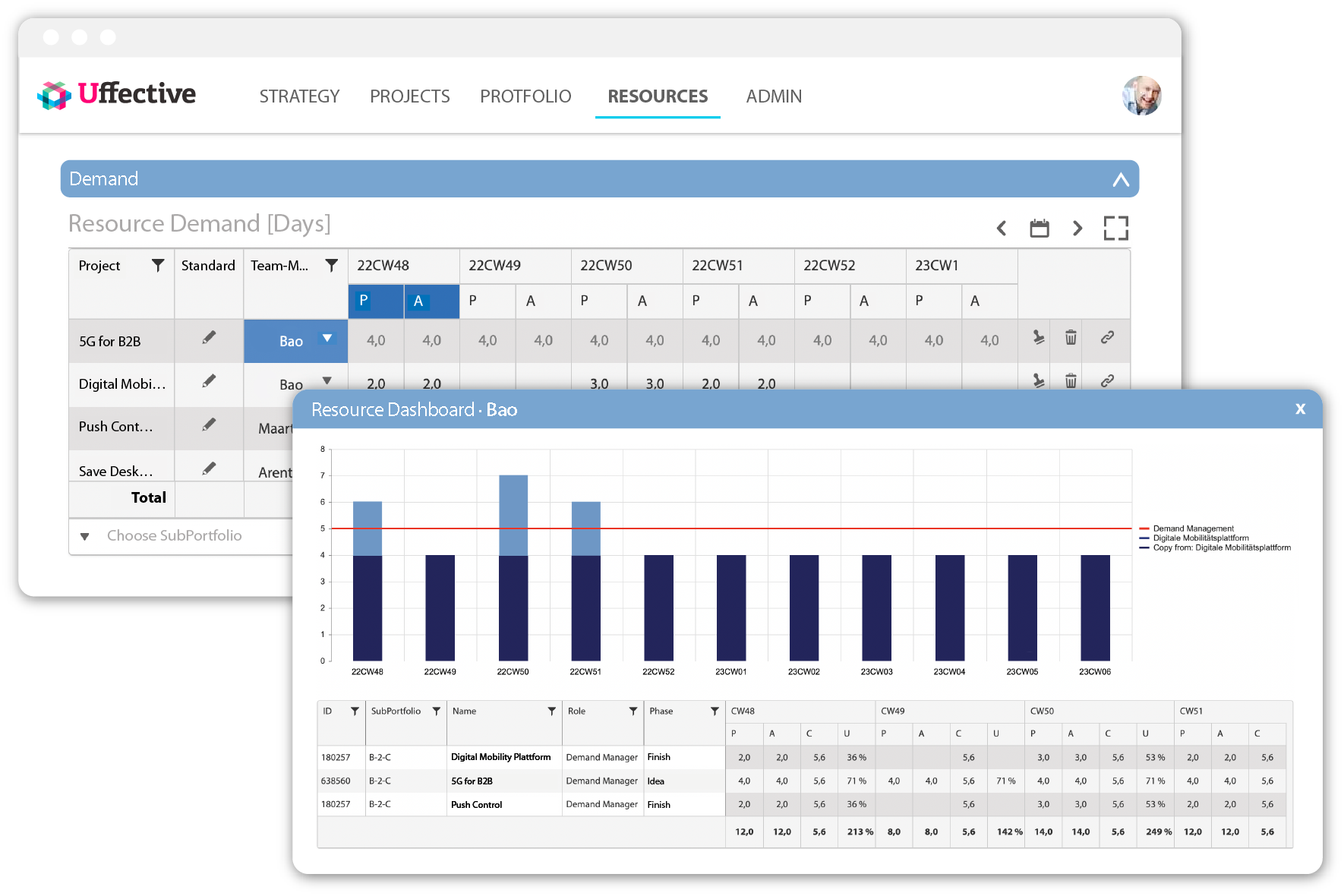Click the next period arrow

[x=1077, y=228]
